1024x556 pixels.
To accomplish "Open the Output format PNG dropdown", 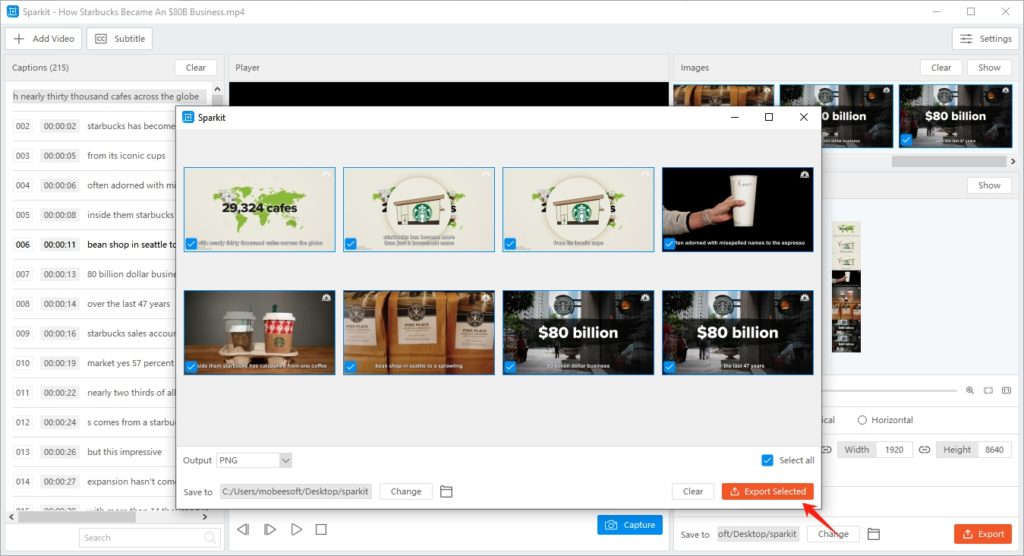I will point(254,460).
